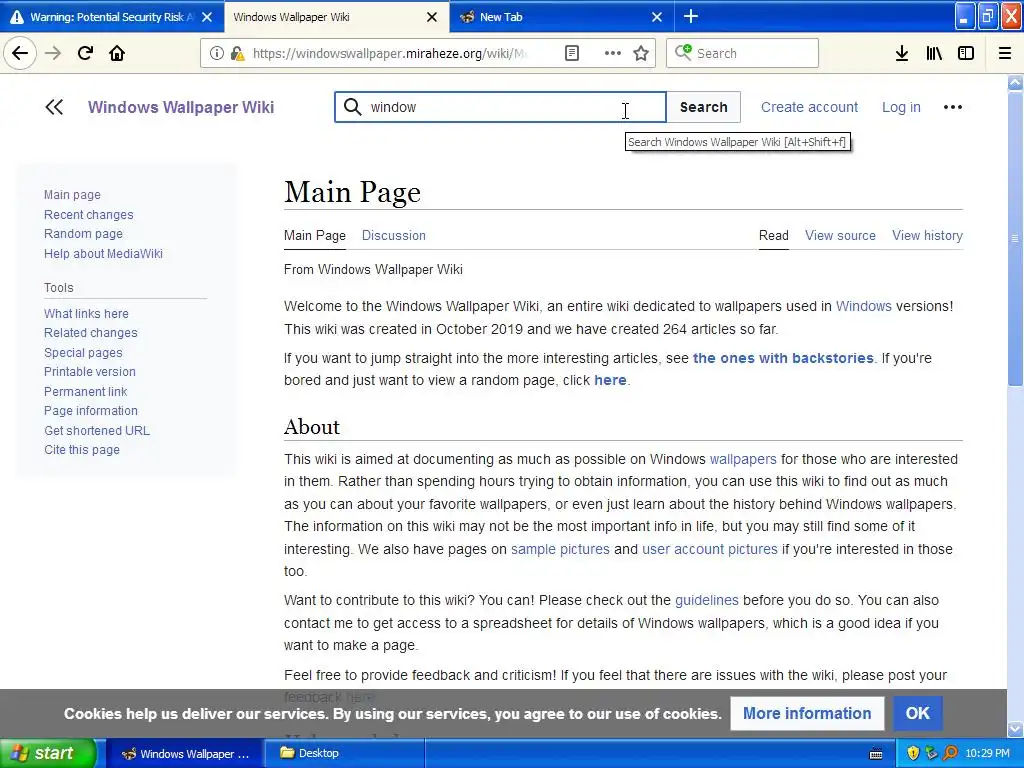The image size is (1024, 768).
Task: Select the Read view tab
Action: (774, 236)
